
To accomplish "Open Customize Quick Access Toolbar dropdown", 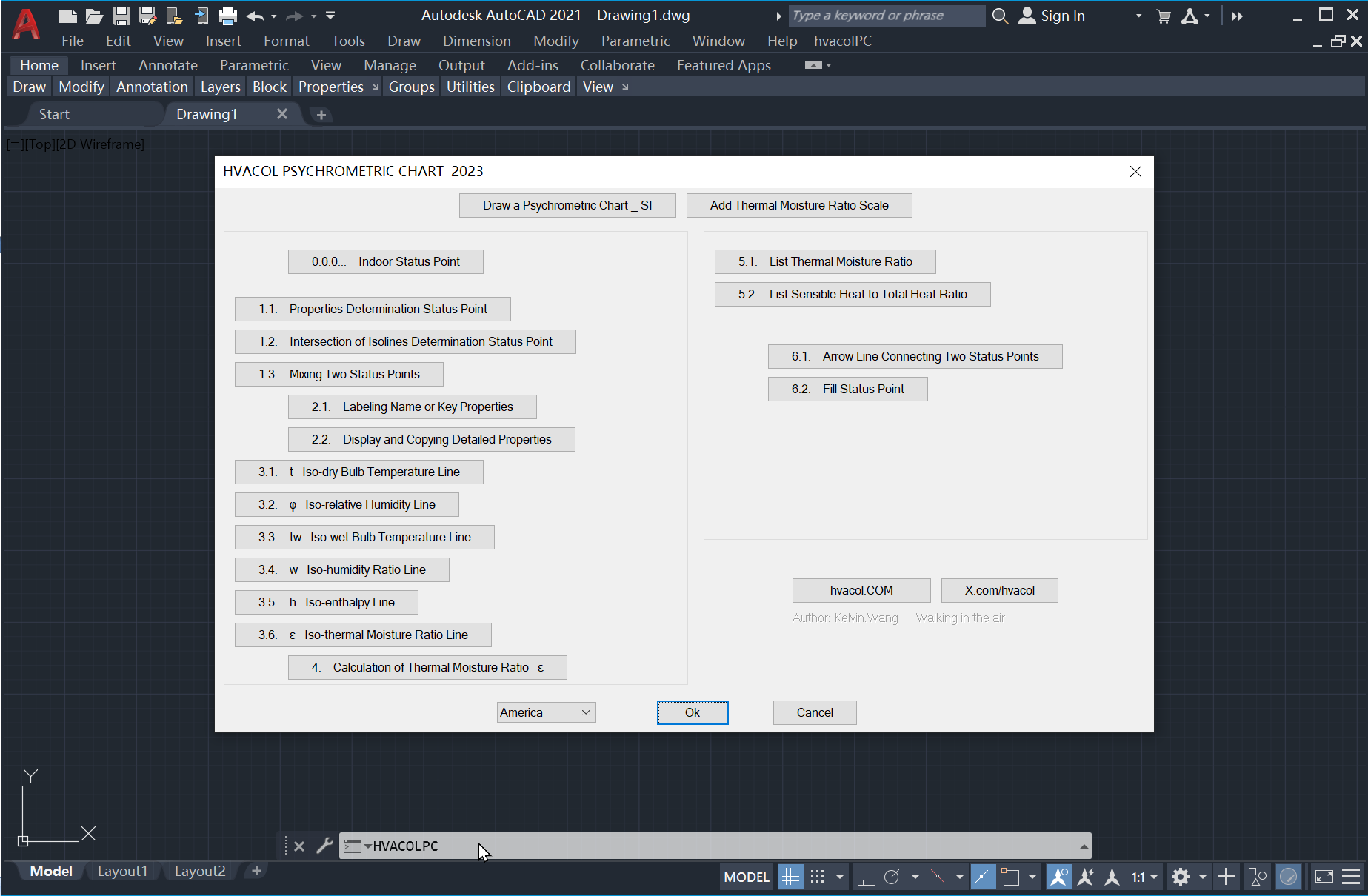I will 330,16.
